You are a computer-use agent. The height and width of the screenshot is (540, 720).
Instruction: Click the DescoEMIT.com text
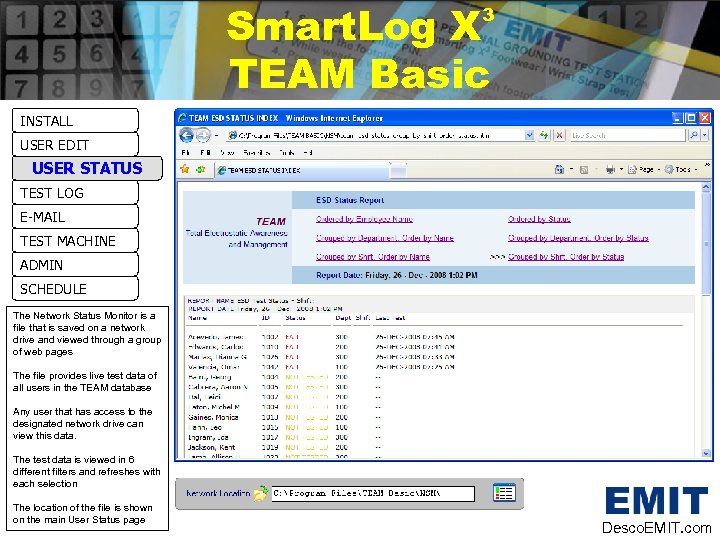coord(656,528)
